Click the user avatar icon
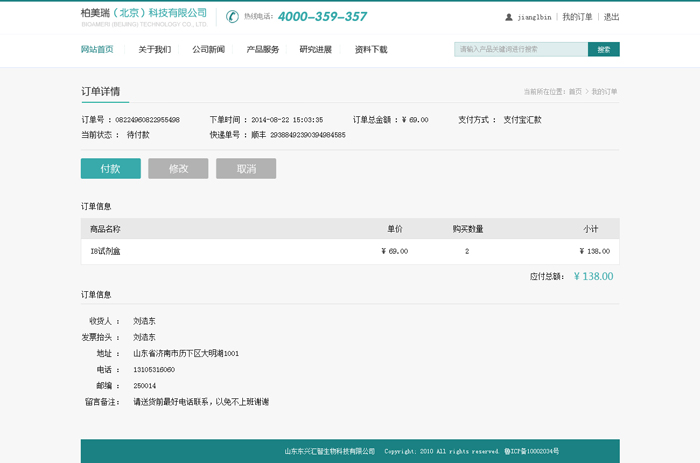Viewport: 700px width, 463px height. (509, 17)
